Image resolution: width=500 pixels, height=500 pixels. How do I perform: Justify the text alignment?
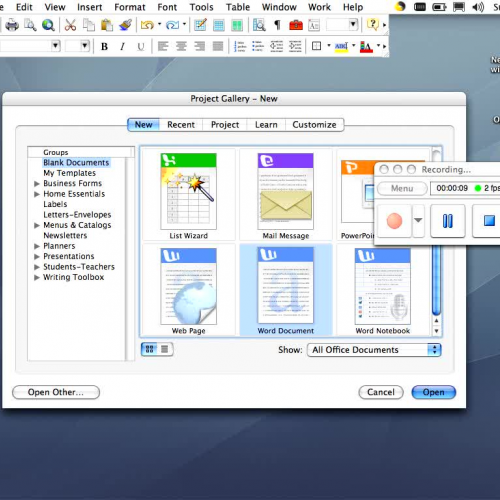pyautogui.click(x=218, y=46)
